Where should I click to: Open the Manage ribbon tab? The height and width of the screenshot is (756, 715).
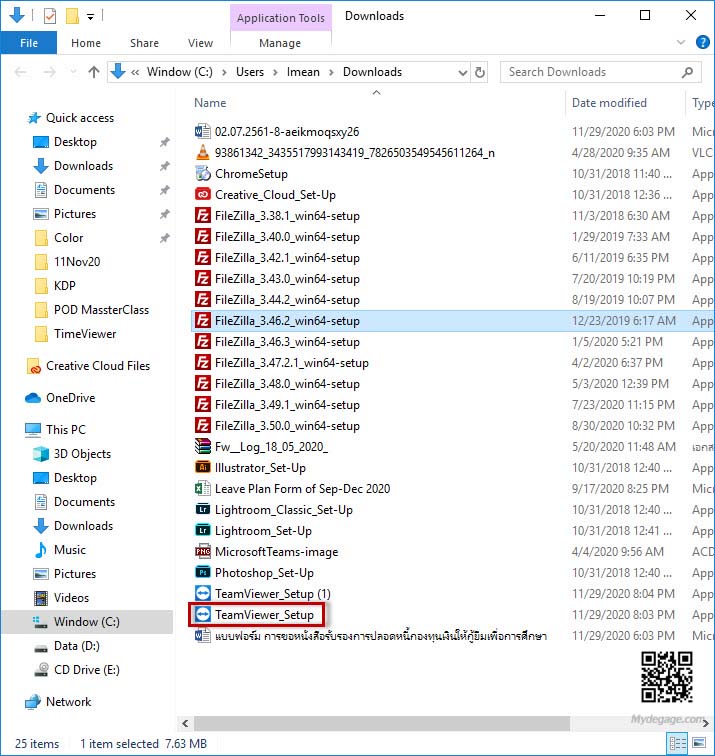point(280,43)
